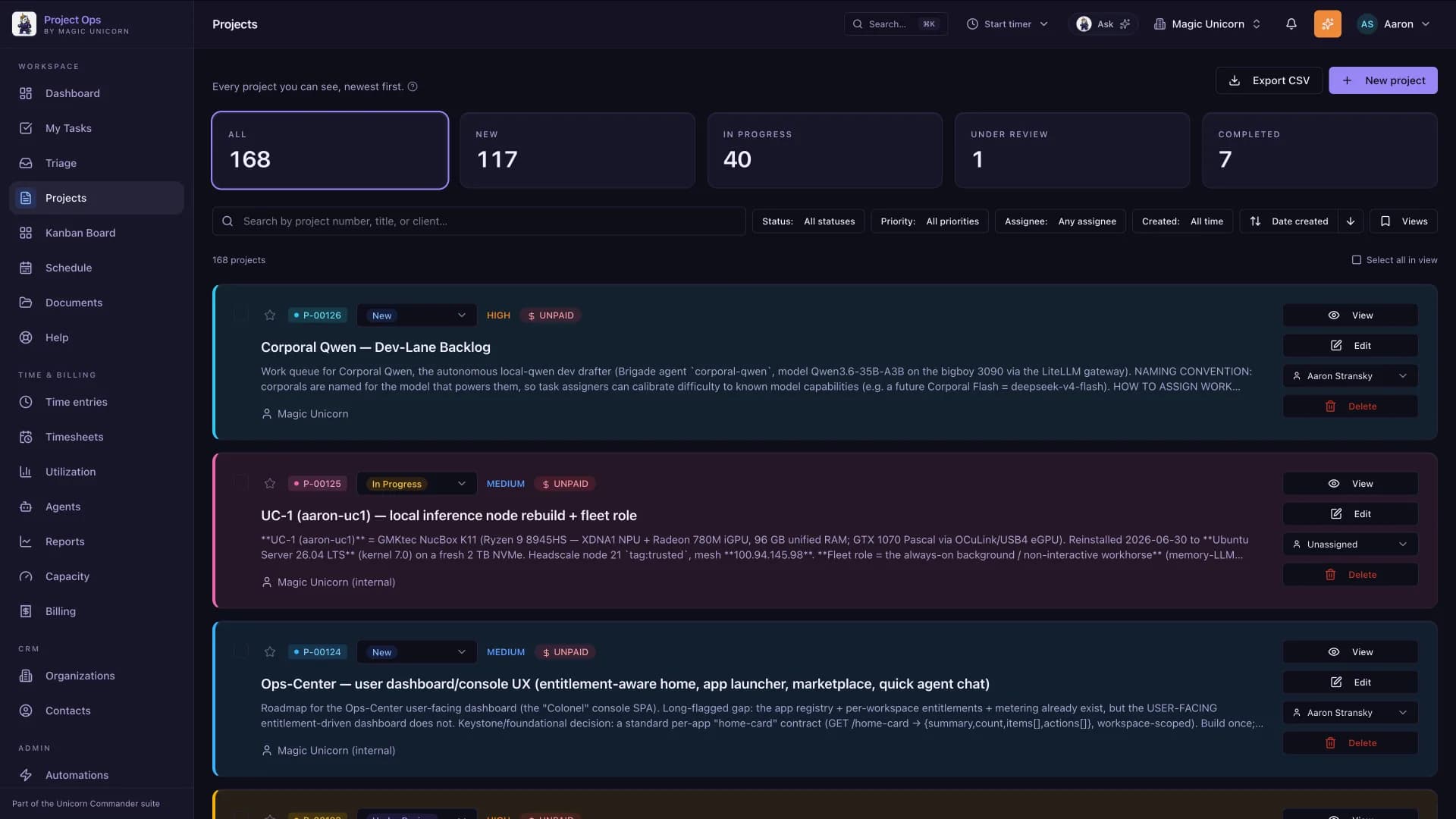Open the Dashboard icon in the sidebar
The height and width of the screenshot is (819, 1456).
[26, 93]
